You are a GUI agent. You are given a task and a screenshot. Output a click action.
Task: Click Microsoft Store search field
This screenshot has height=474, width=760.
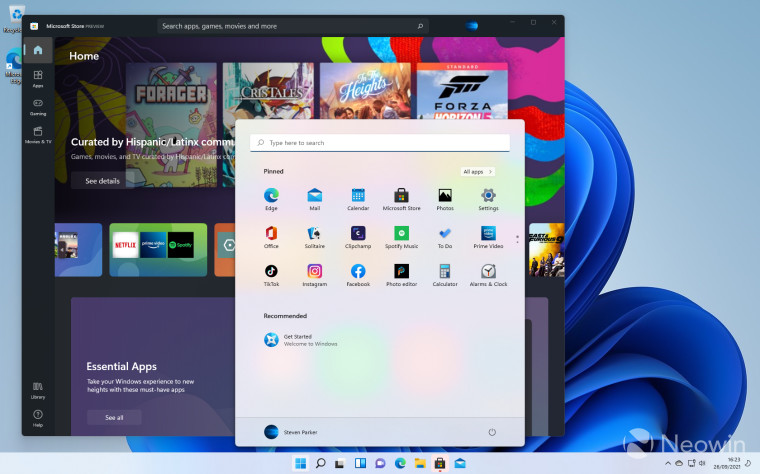292,26
